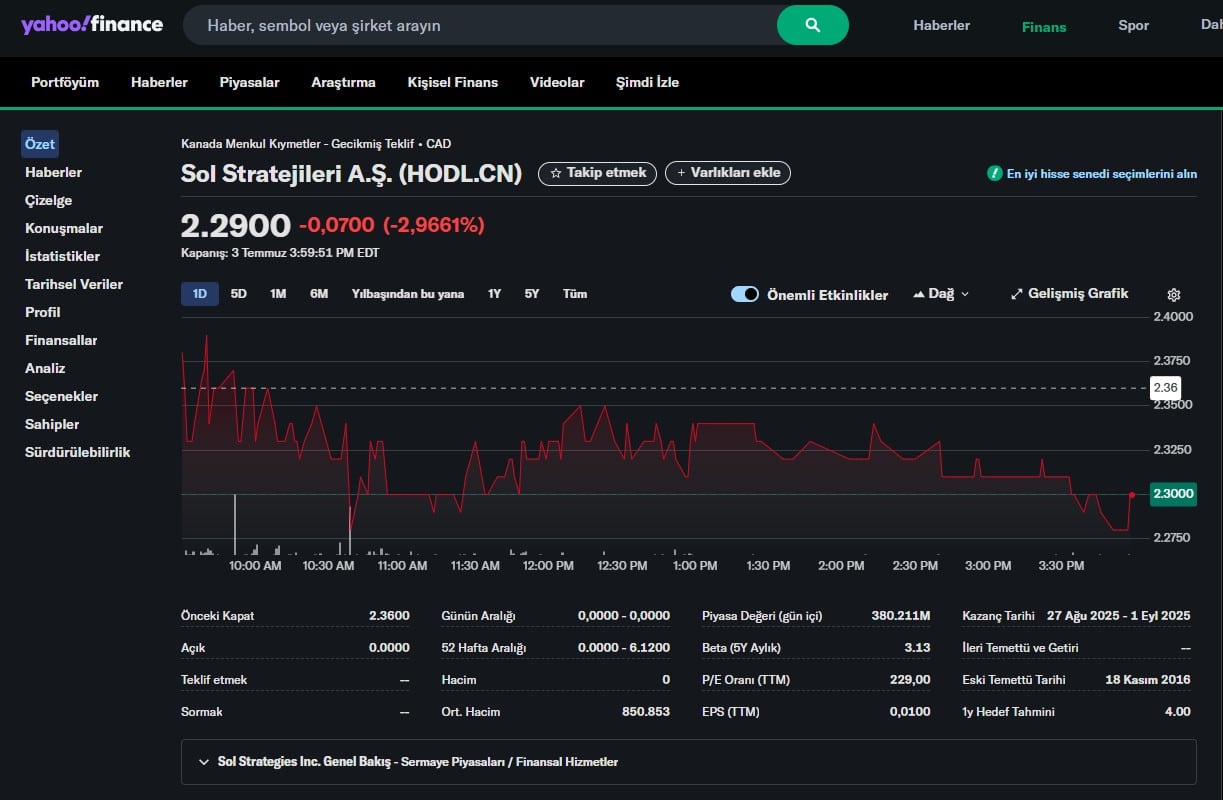Select Seçenekler in the sidebar

click(61, 396)
